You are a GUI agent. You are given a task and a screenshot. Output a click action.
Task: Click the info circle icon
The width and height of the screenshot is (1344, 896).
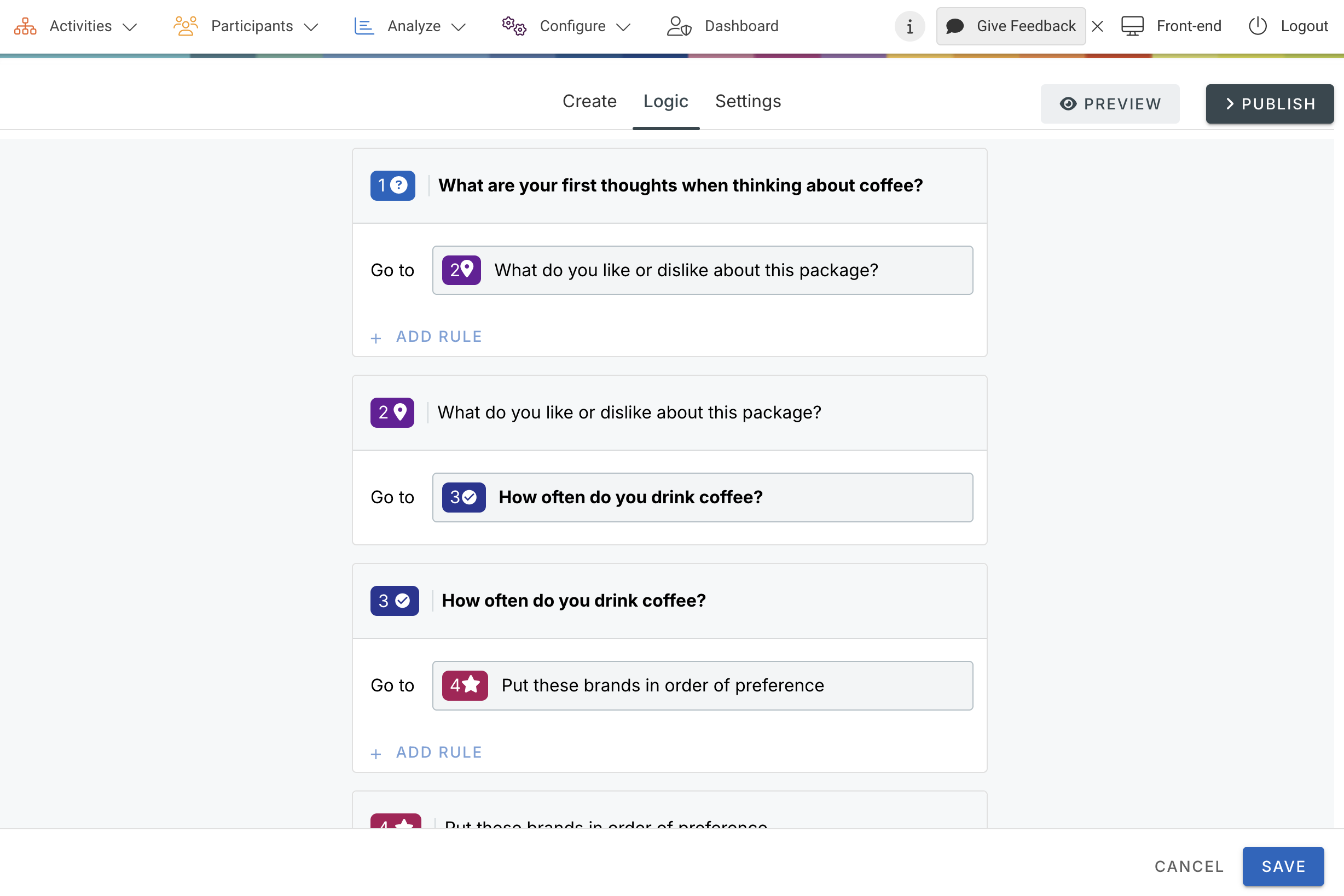tap(909, 26)
